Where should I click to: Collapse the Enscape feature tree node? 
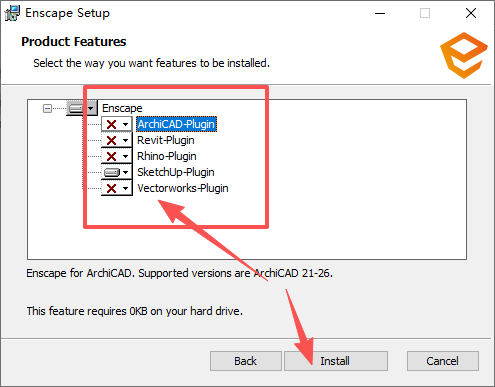(47, 108)
